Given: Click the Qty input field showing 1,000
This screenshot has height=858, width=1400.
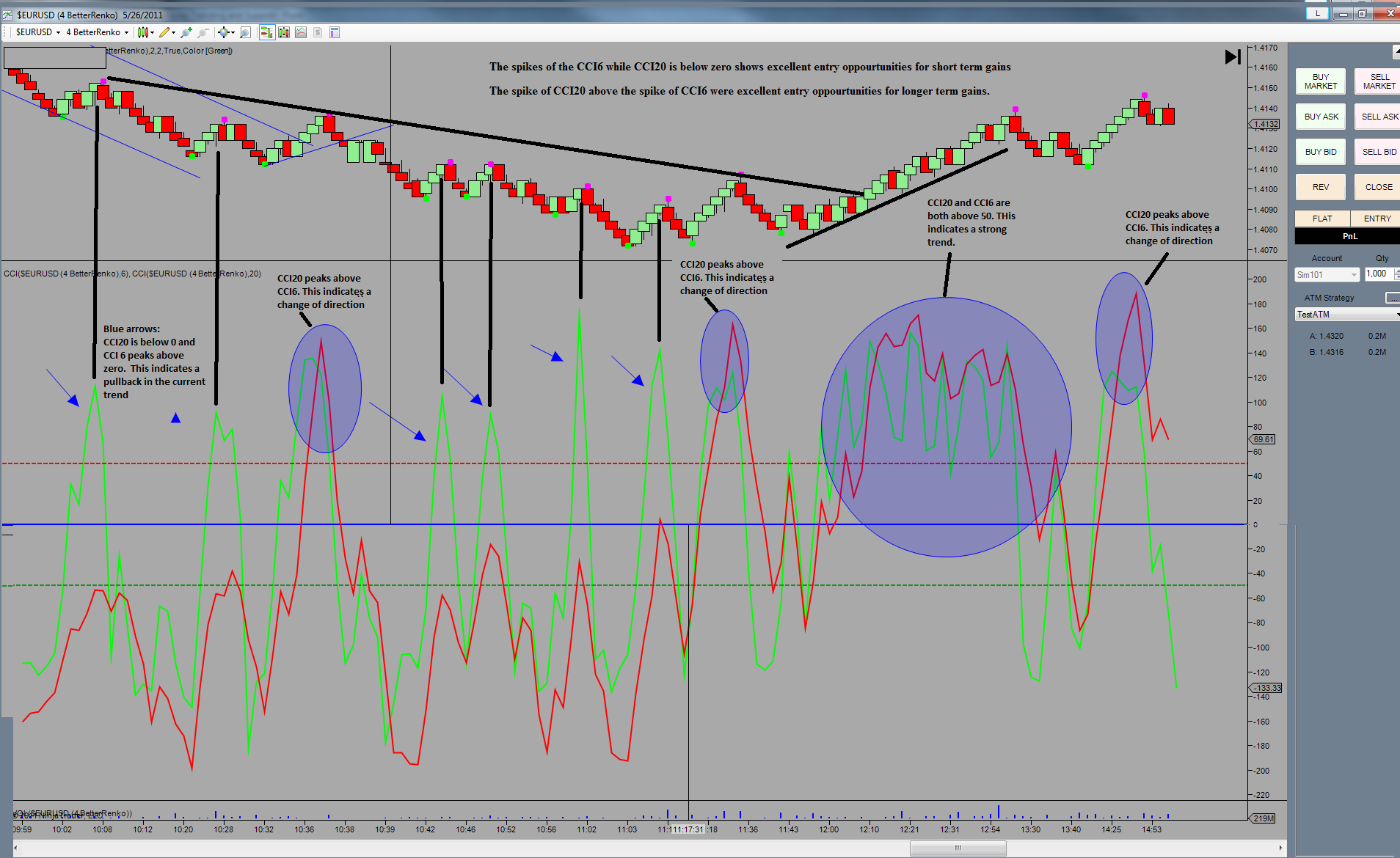Looking at the screenshot, I should 1379,274.
